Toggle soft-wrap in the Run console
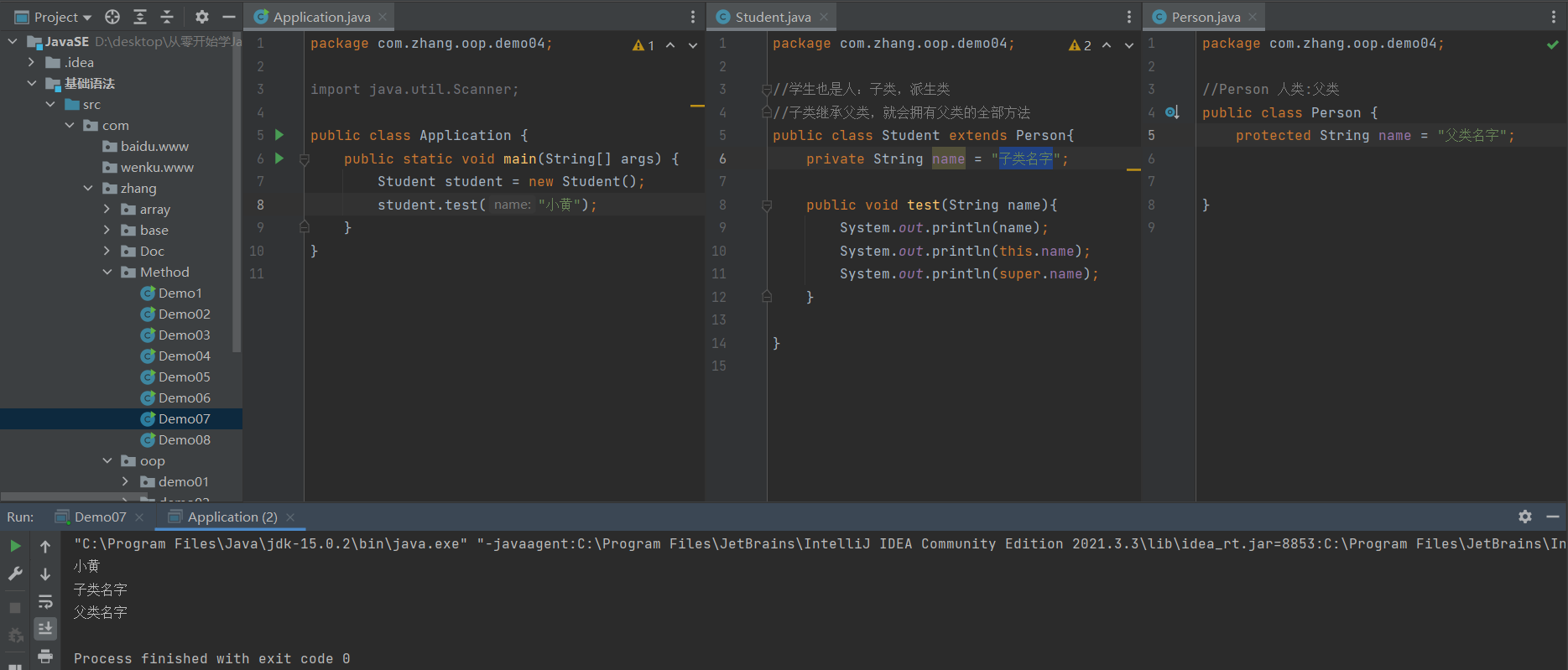 (x=45, y=601)
